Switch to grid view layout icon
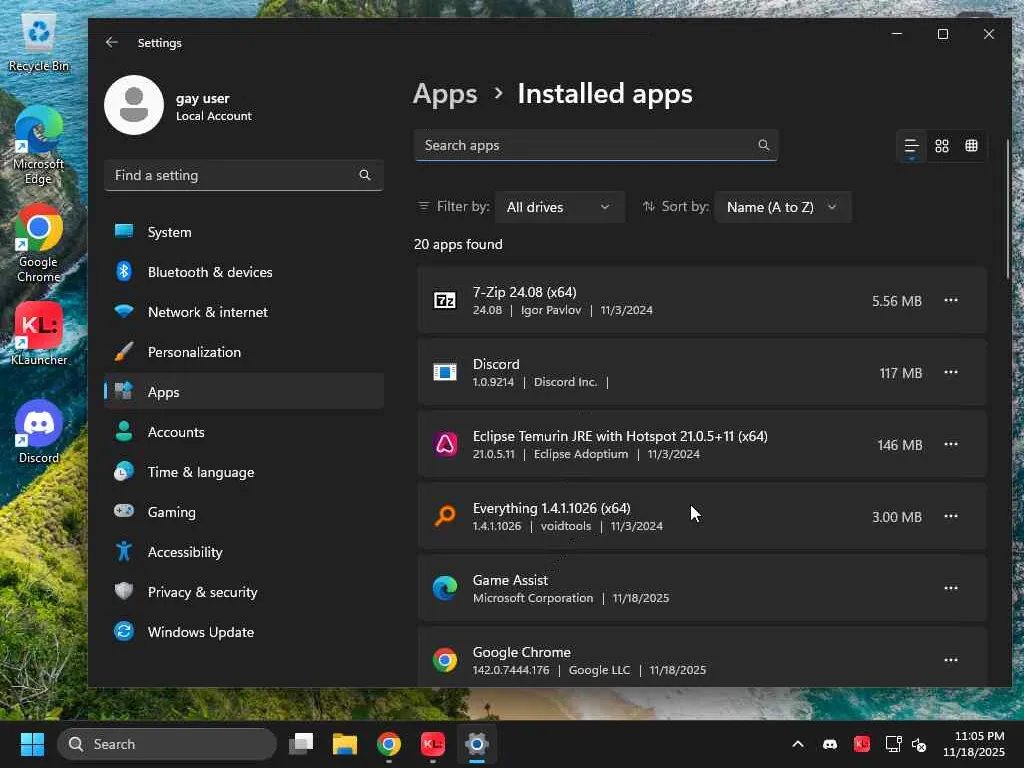Image resolution: width=1024 pixels, height=768 pixels. [x=941, y=146]
